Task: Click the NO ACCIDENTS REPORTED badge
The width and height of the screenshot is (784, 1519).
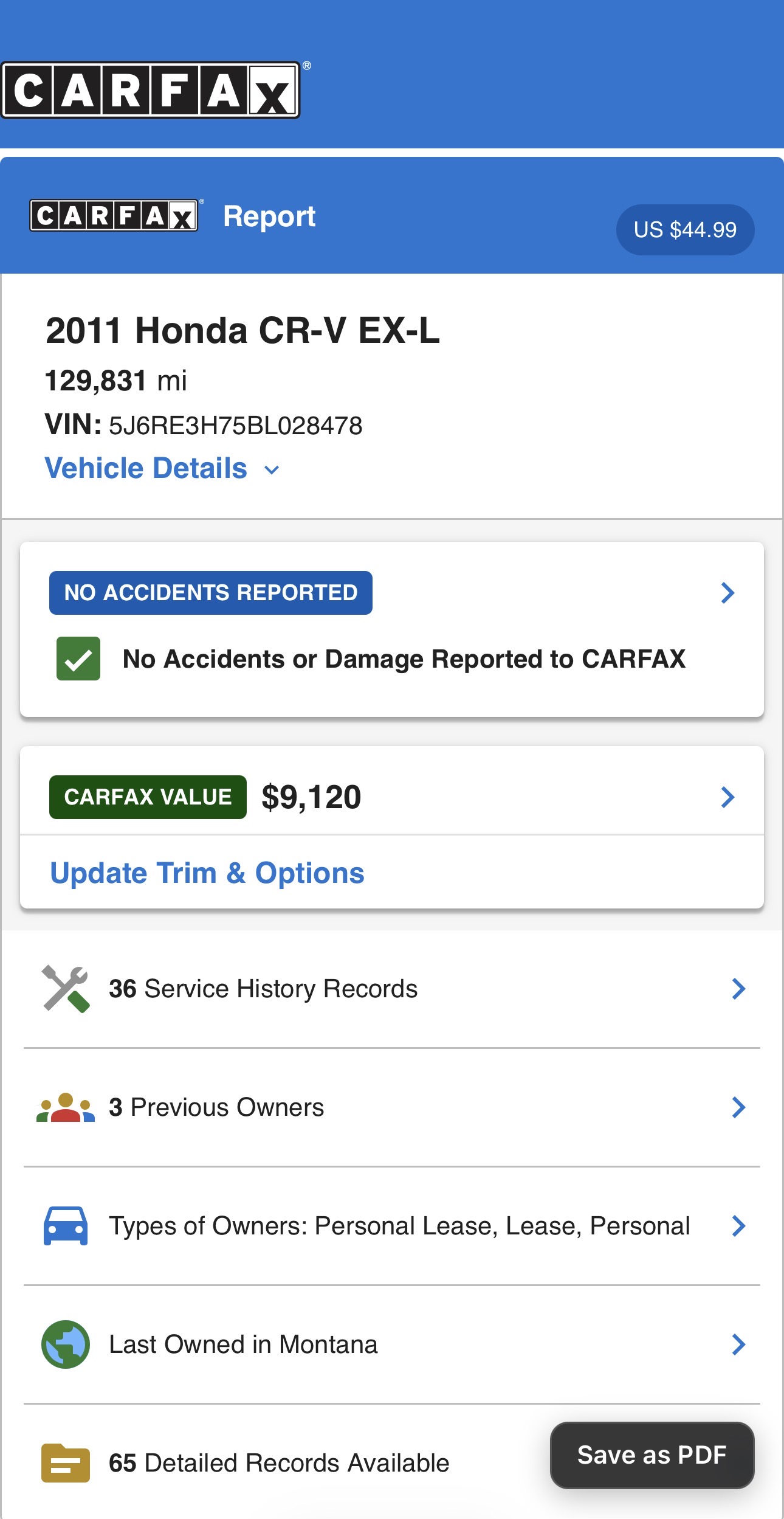Action: pyautogui.click(x=211, y=593)
